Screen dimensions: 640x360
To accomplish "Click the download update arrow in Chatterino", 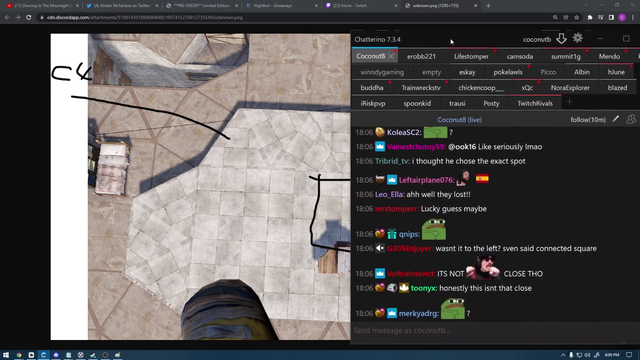I will coord(562,39).
